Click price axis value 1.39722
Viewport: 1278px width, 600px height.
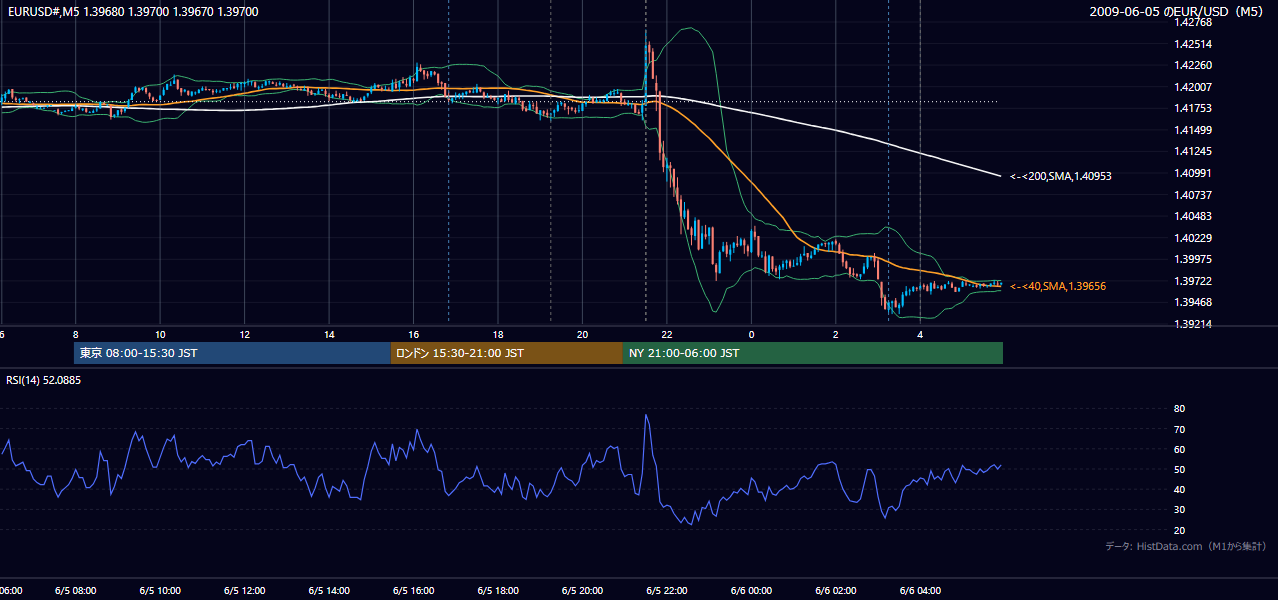click(x=1193, y=281)
